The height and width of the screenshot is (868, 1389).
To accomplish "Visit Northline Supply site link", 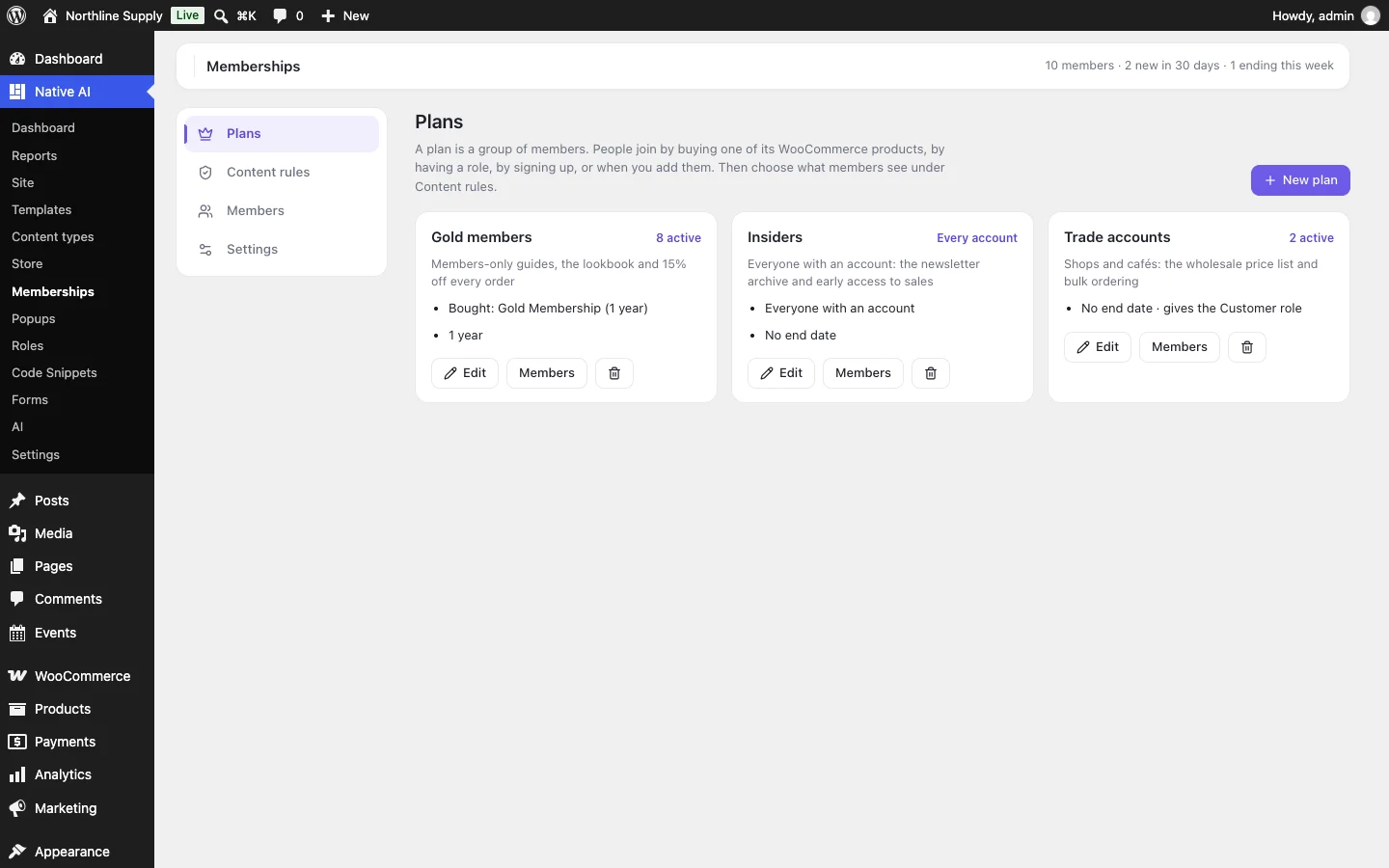I will [102, 15].
